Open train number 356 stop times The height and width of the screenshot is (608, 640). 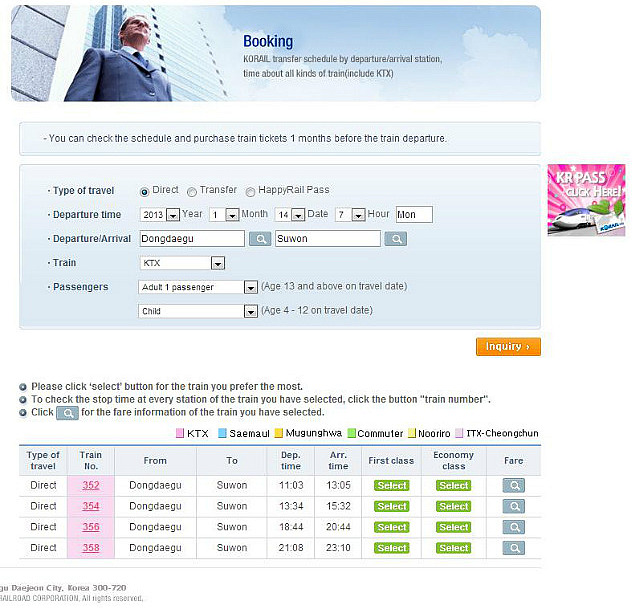(x=91, y=527)
